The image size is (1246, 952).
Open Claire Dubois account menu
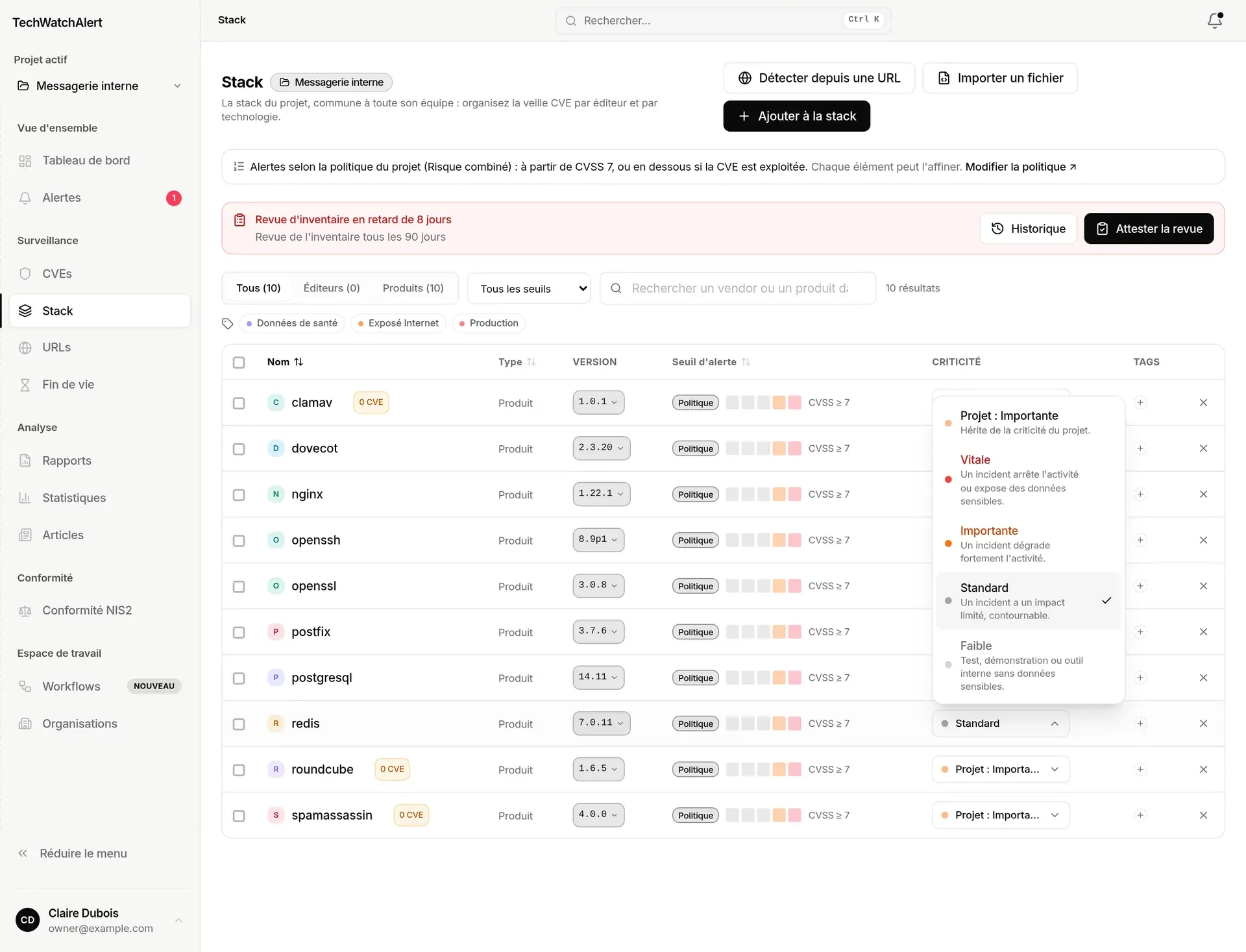click(x=100, y=920)
